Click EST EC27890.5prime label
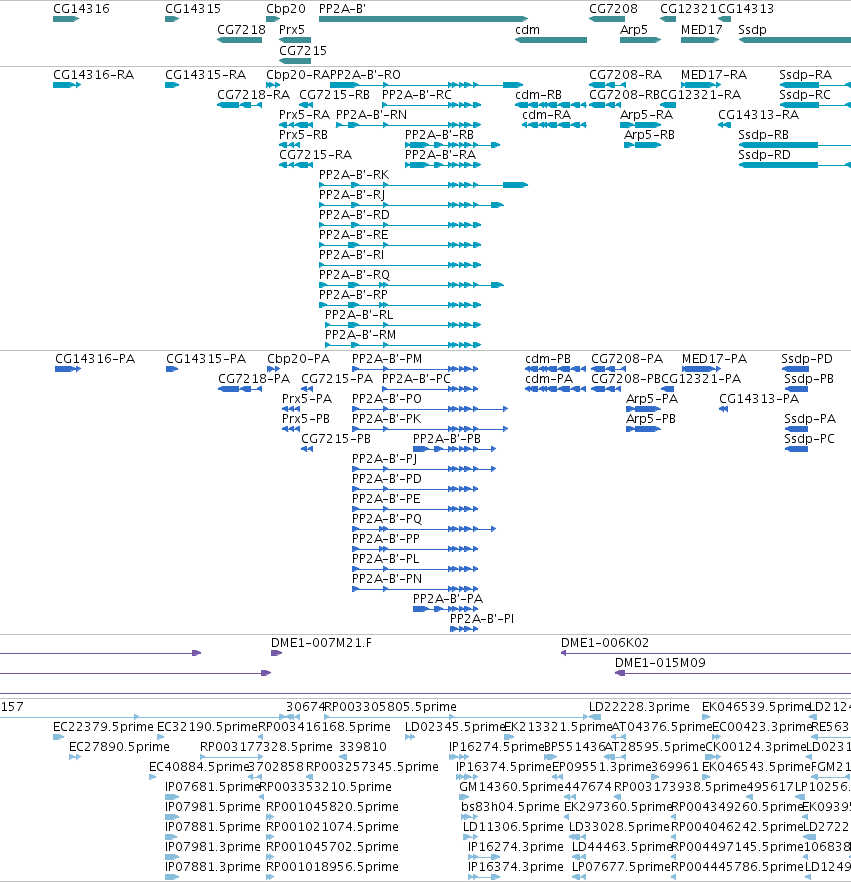This screenshot has width=851, height=882. click(119, 747)
